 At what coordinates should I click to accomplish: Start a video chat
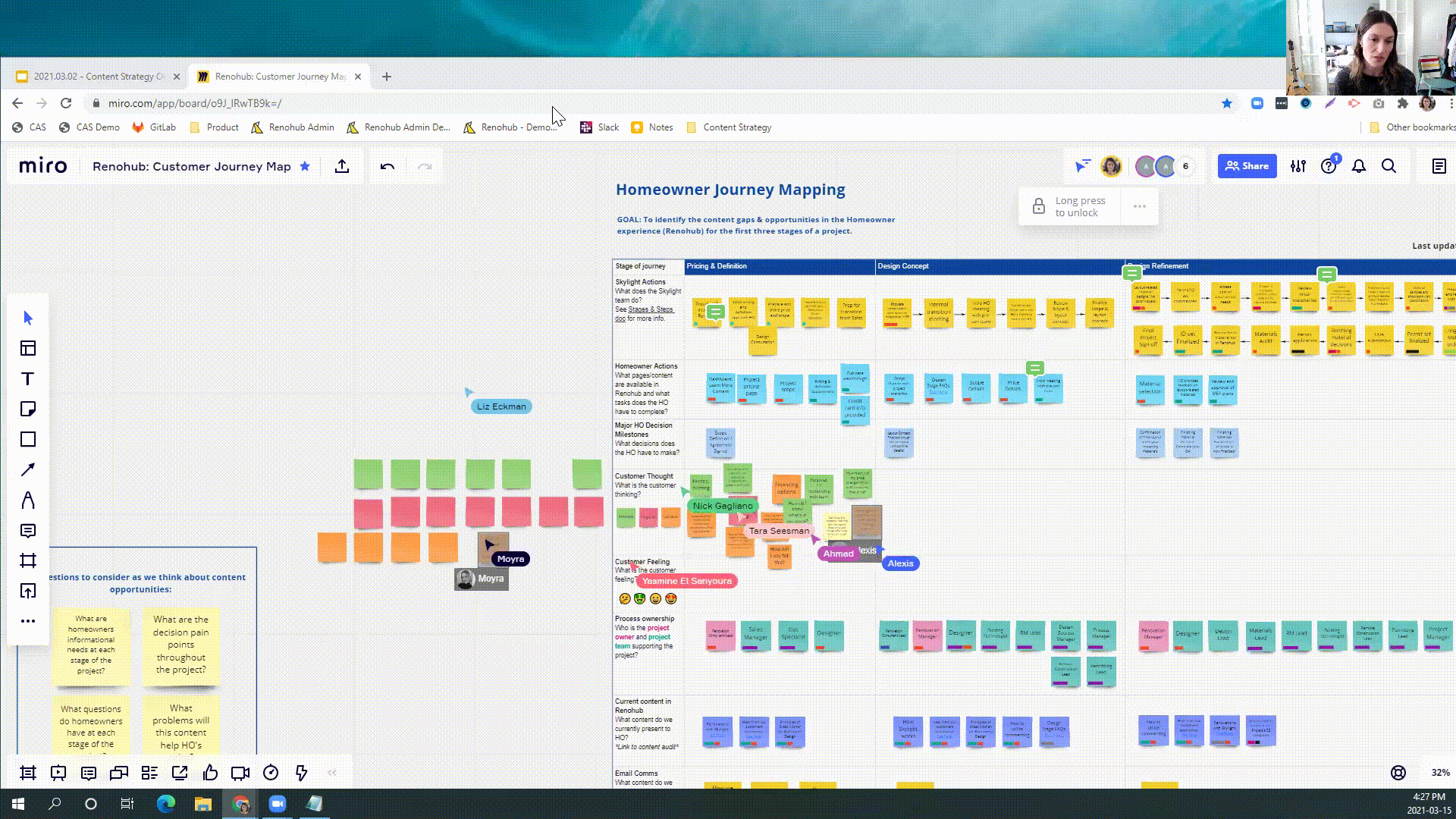click(x=240, y=773)
